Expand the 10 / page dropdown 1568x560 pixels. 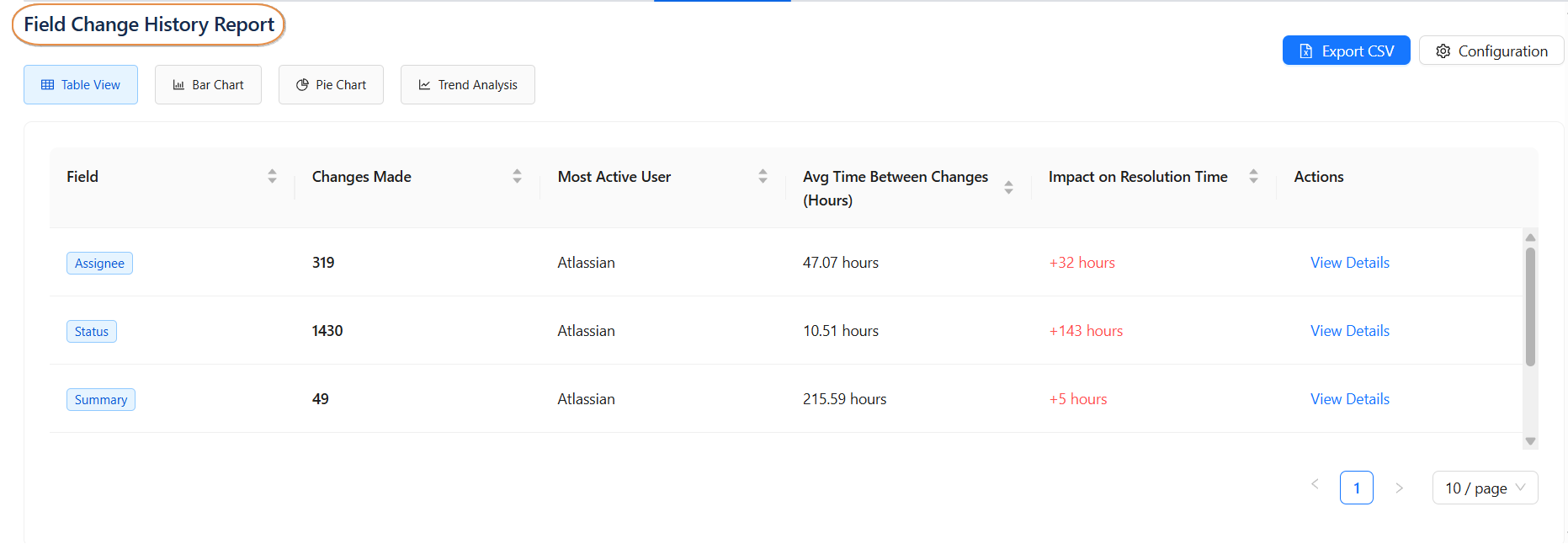pos(1485,488)
